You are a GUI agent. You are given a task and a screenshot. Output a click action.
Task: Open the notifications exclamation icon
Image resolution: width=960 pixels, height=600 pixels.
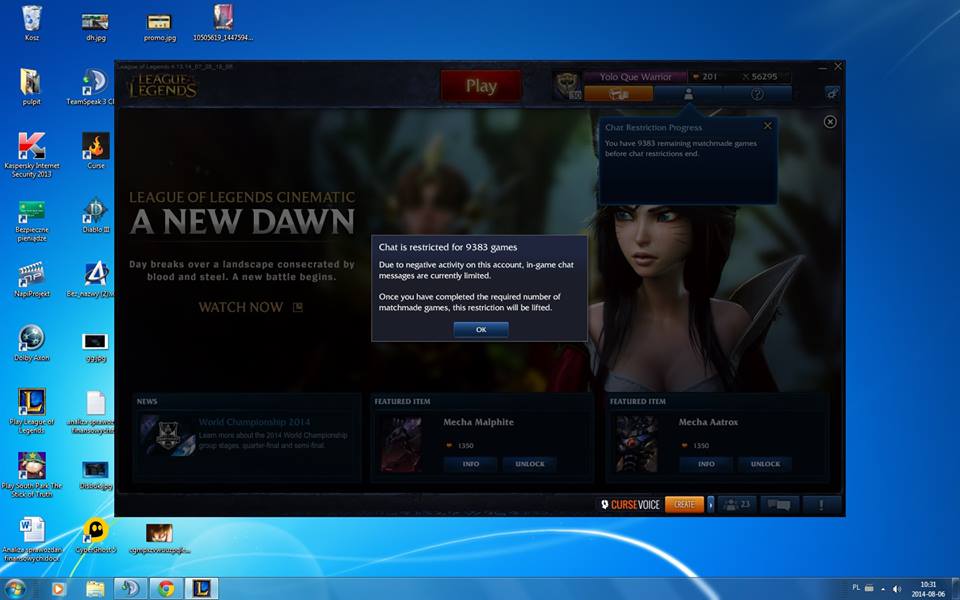(x=821, y=504)
